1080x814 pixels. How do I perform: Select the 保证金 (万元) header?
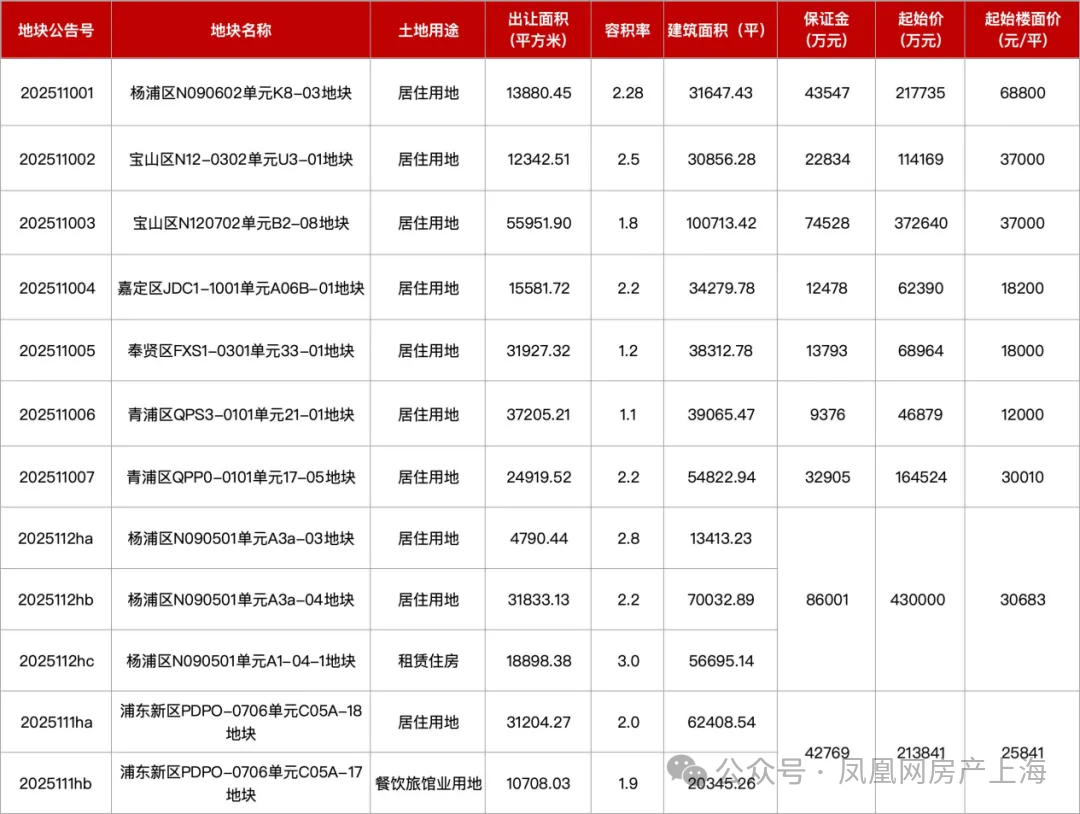(826, 30)
